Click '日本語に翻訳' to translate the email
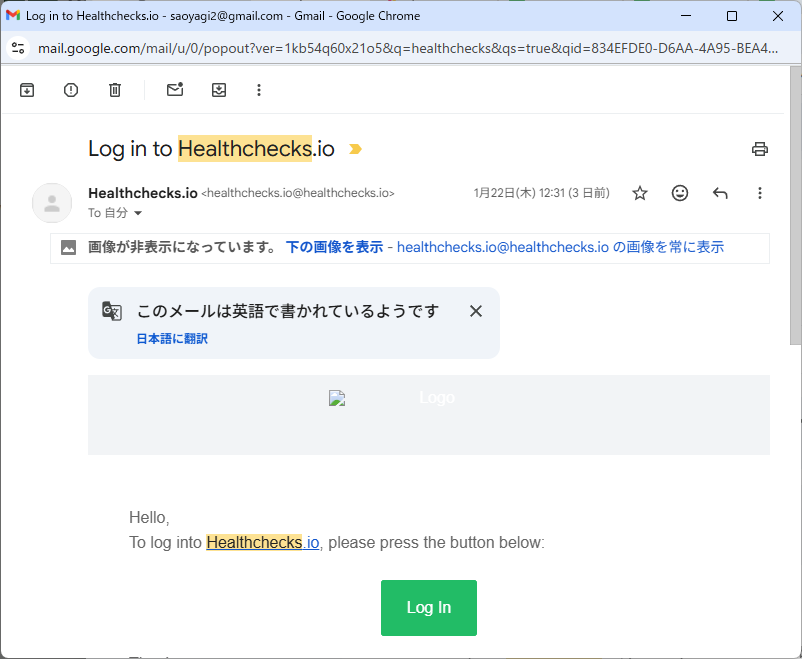Image resolution: width=802 pixels, height=659 pixels. coord(172,339)
